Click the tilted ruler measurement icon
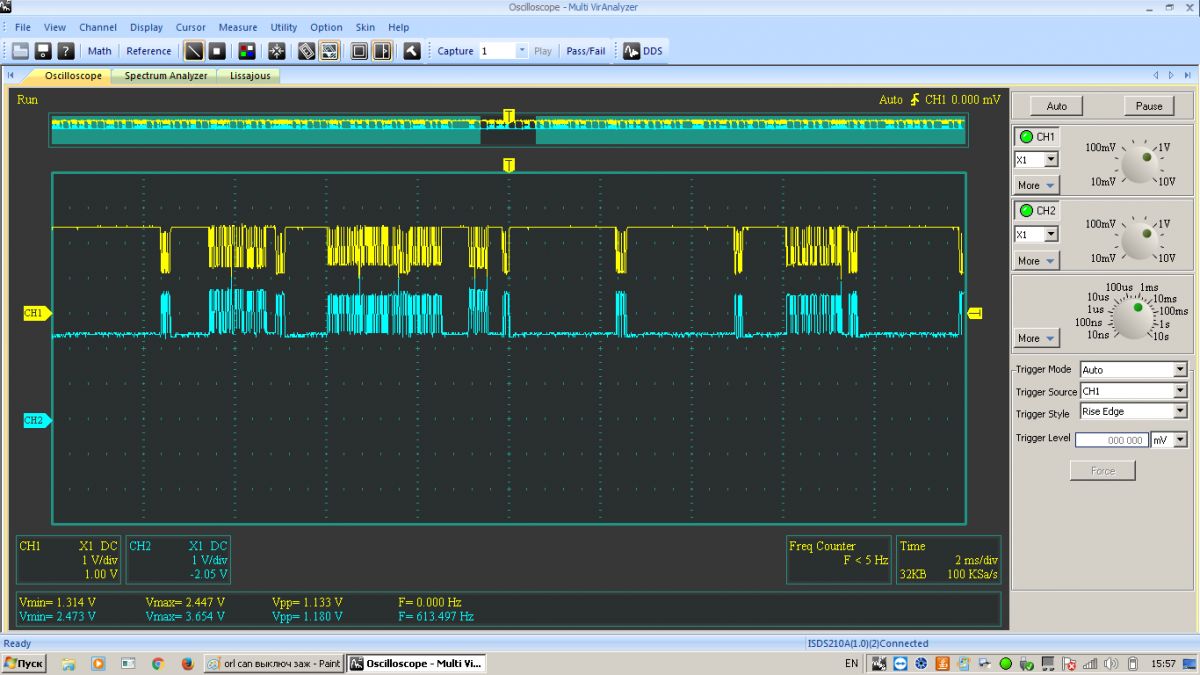Image resolution: width=1200 pixels, height=675 pixels. [307, 51]
